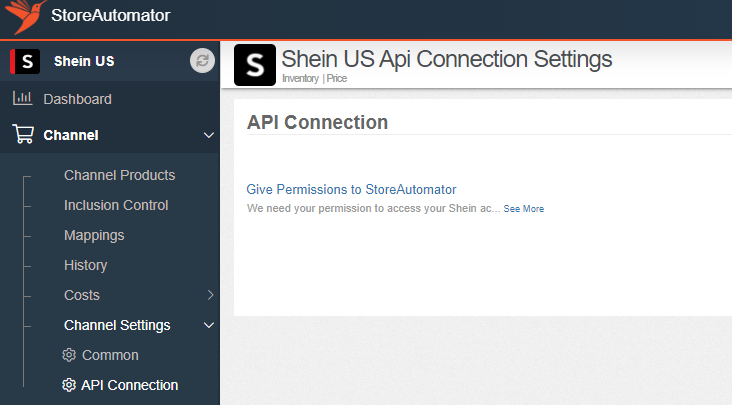Open Inclusion Control page
The width and height of the screenshot is (732, 405).
pos(116,205)
